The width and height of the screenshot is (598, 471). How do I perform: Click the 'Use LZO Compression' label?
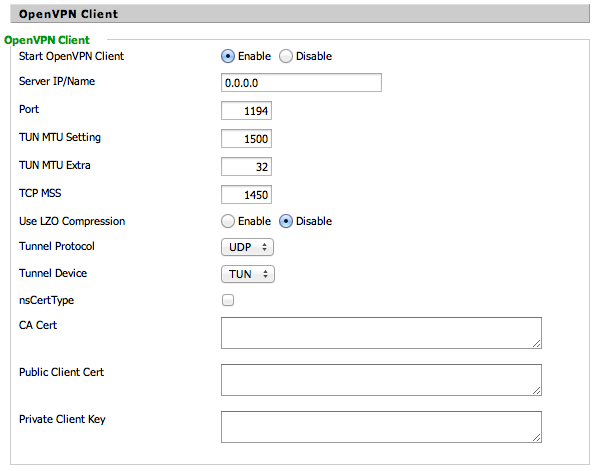[72, 221]
